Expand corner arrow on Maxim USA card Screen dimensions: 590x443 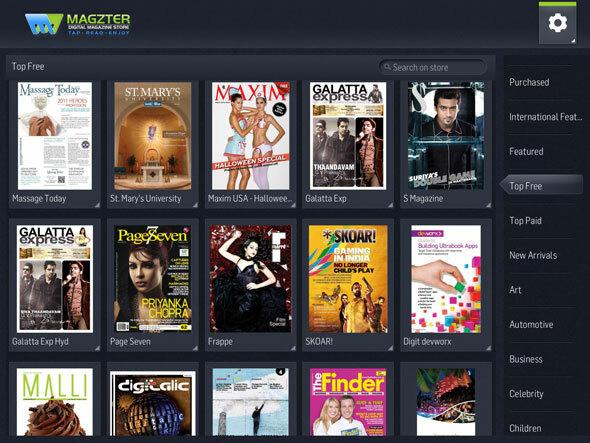pyautogui.click(x=293, y=205)
